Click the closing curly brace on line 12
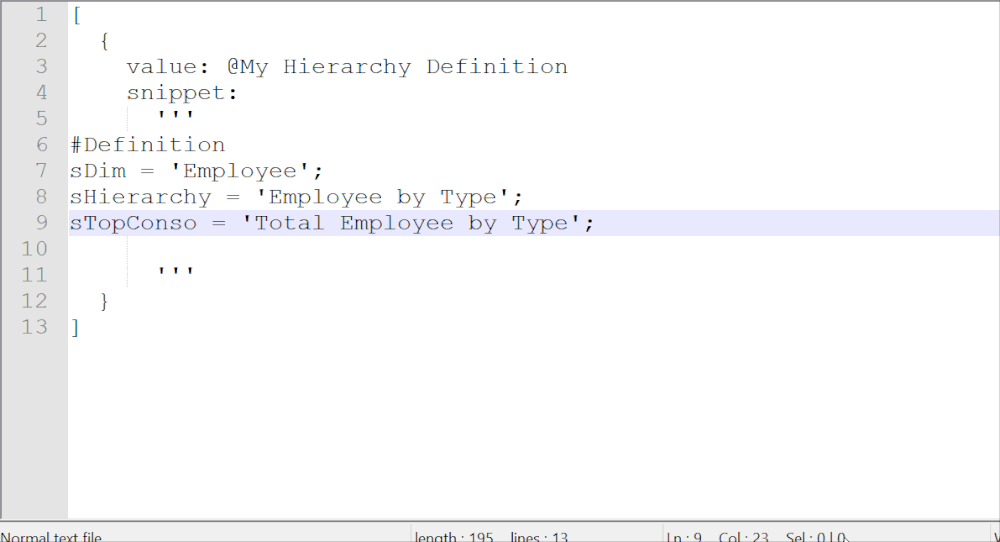Screen dimensions: 1000x542 tap(105, 301)
